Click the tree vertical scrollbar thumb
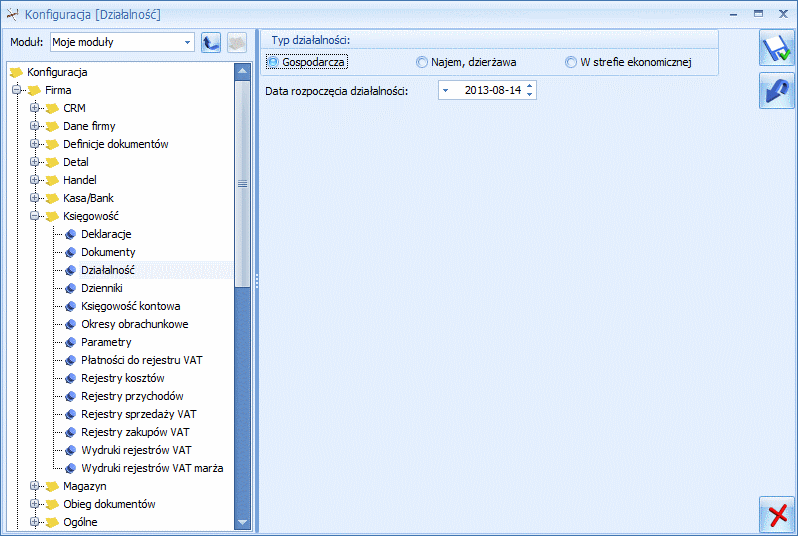Image resolution: width=798 pixels, height=536 pixels. coord(243,183)
